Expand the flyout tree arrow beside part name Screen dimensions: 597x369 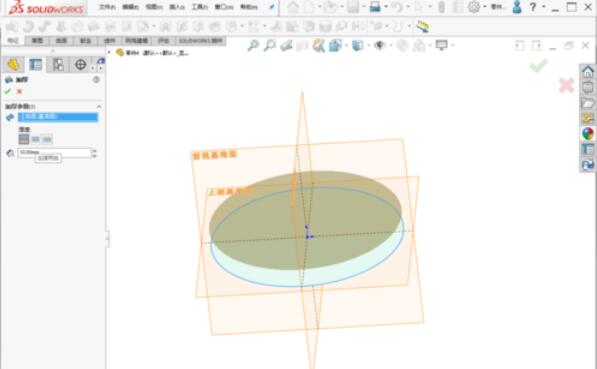110,53
